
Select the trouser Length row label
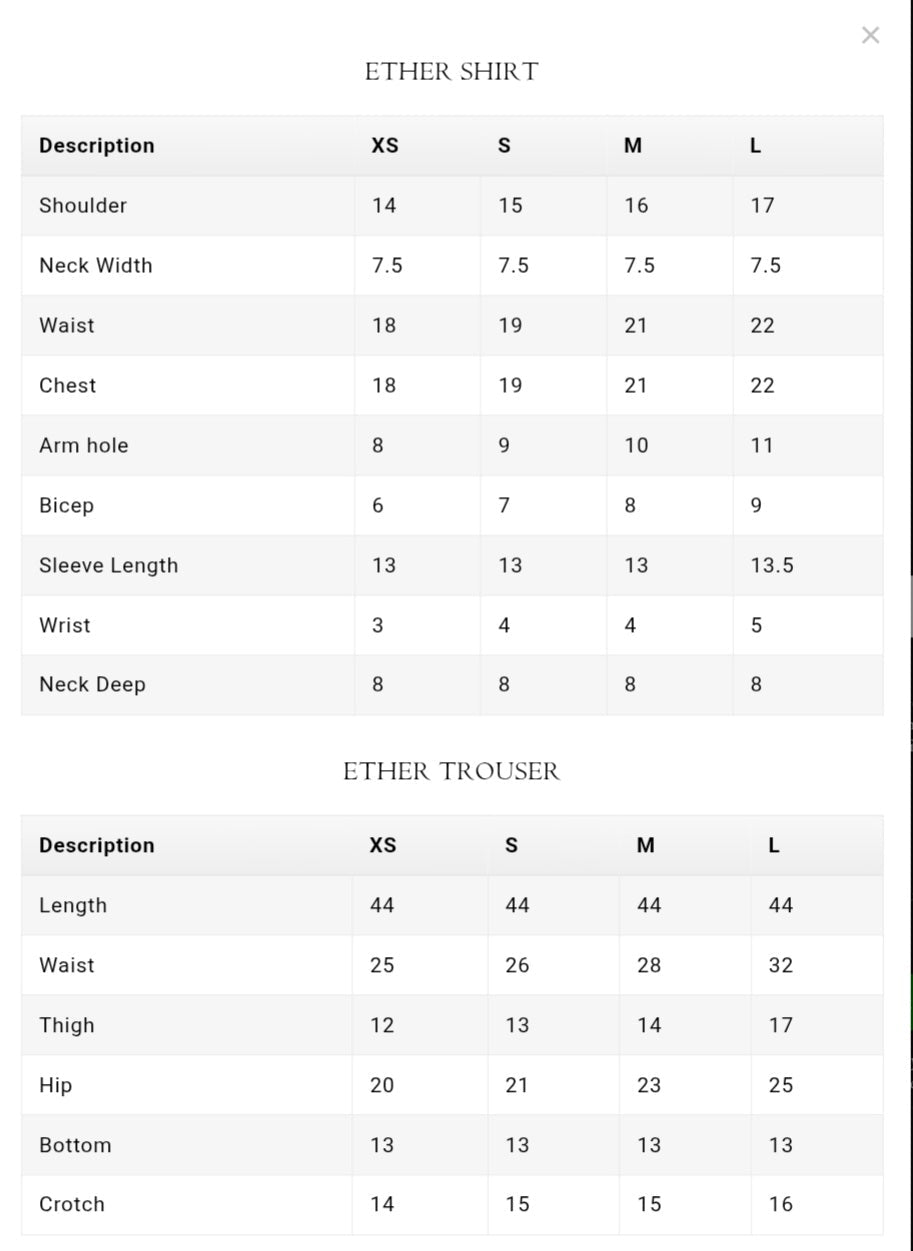point(73,905)
